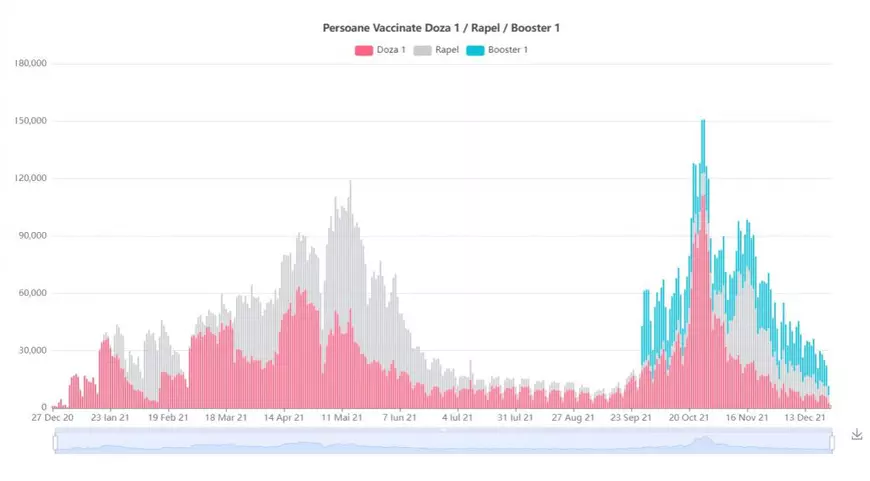Click the right handle of zoom slider
This screenshot has height=481, width=870.
[832, 443]
